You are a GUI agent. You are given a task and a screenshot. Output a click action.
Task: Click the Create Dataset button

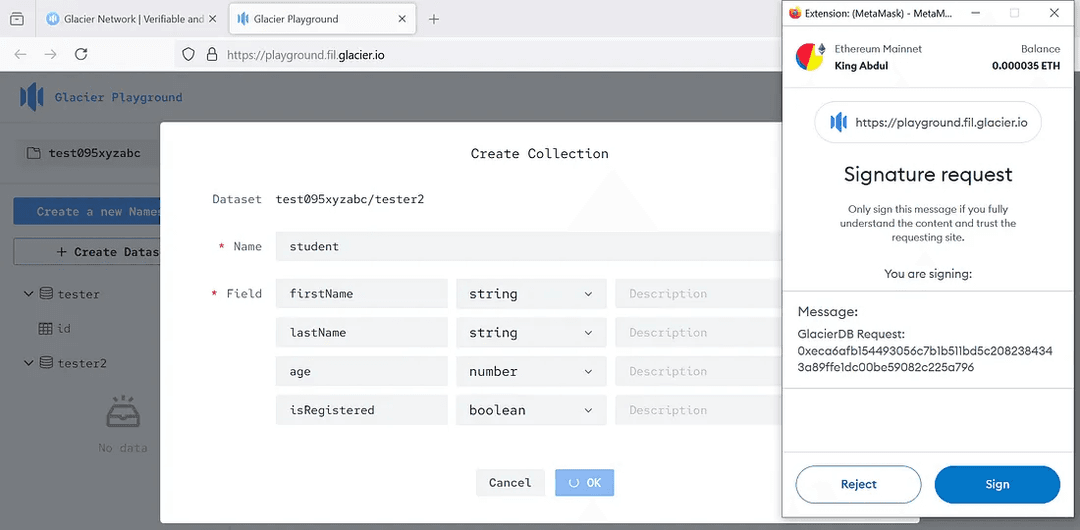(x=87, y=252)
